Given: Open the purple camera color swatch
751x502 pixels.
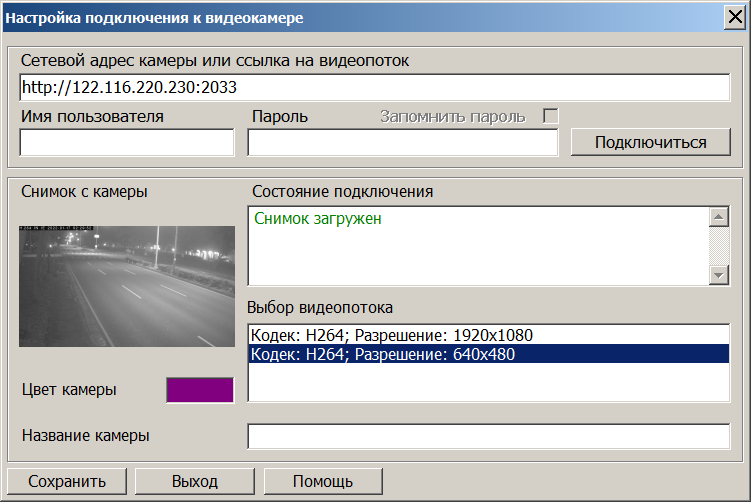Looking at the screenshot, I should click(200, 390).
